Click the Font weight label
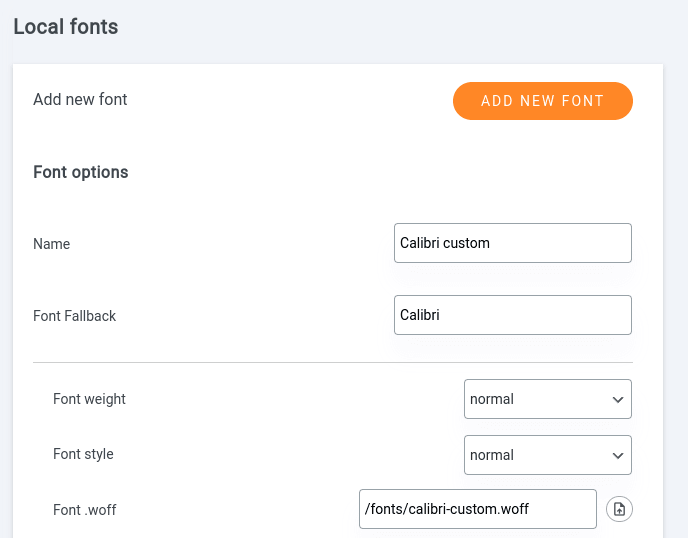 (89, 399)
